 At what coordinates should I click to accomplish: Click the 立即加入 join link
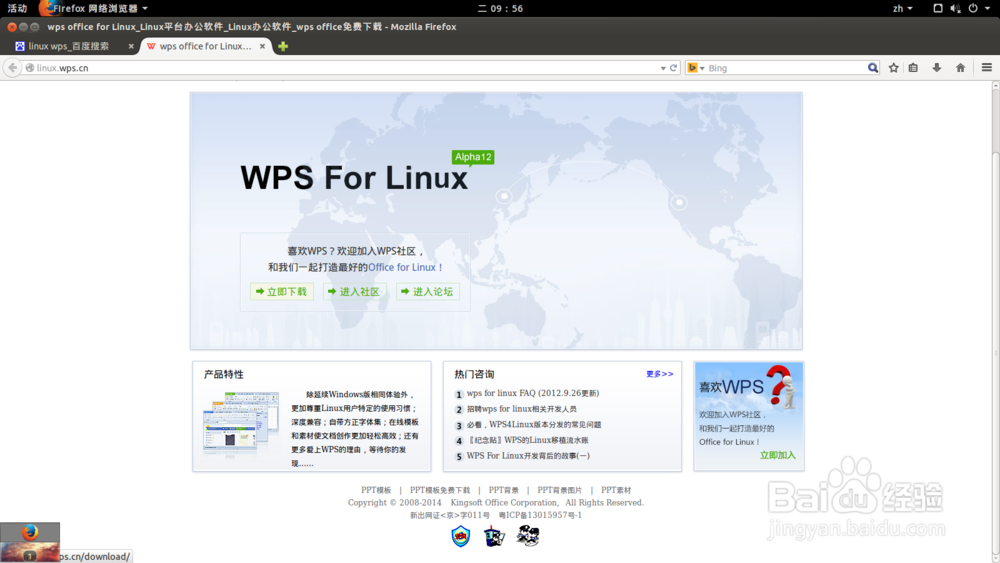click(x=777, y=455)
